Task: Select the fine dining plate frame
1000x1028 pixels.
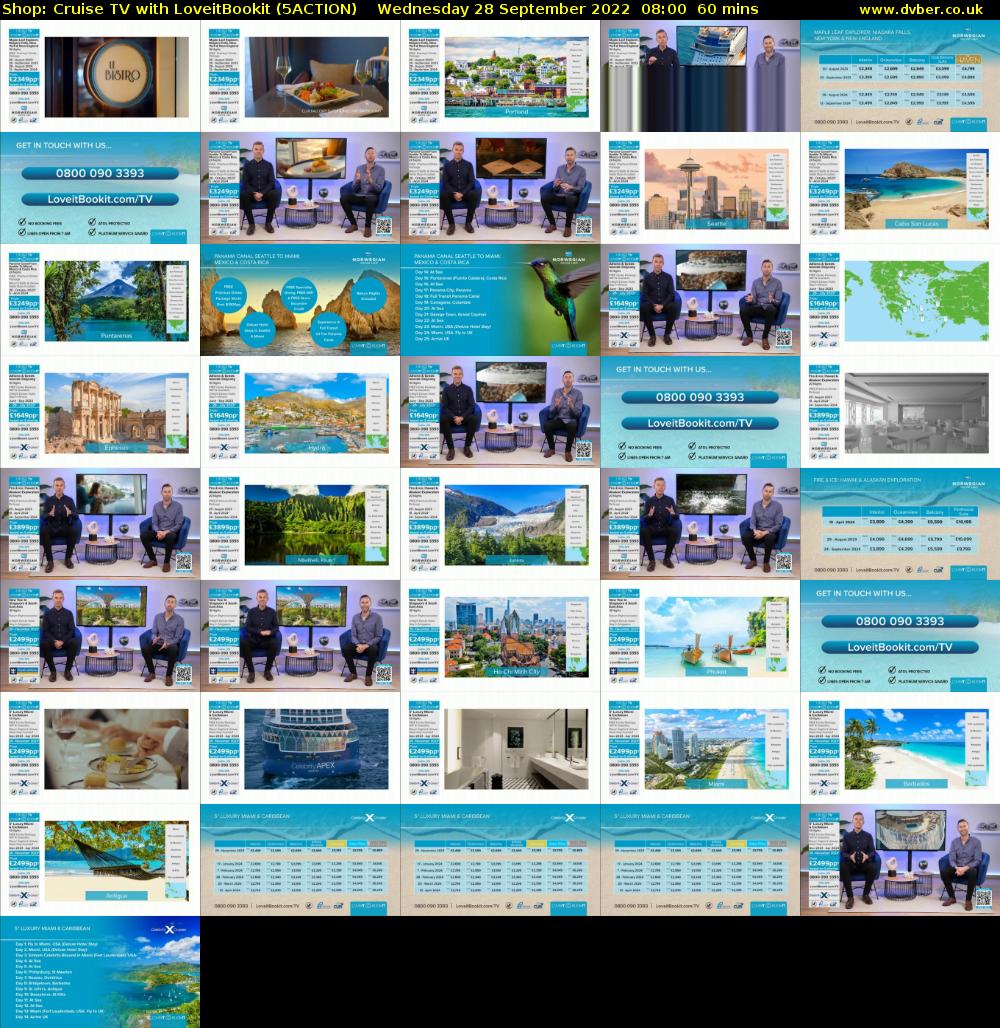Action: click(100, 748)
